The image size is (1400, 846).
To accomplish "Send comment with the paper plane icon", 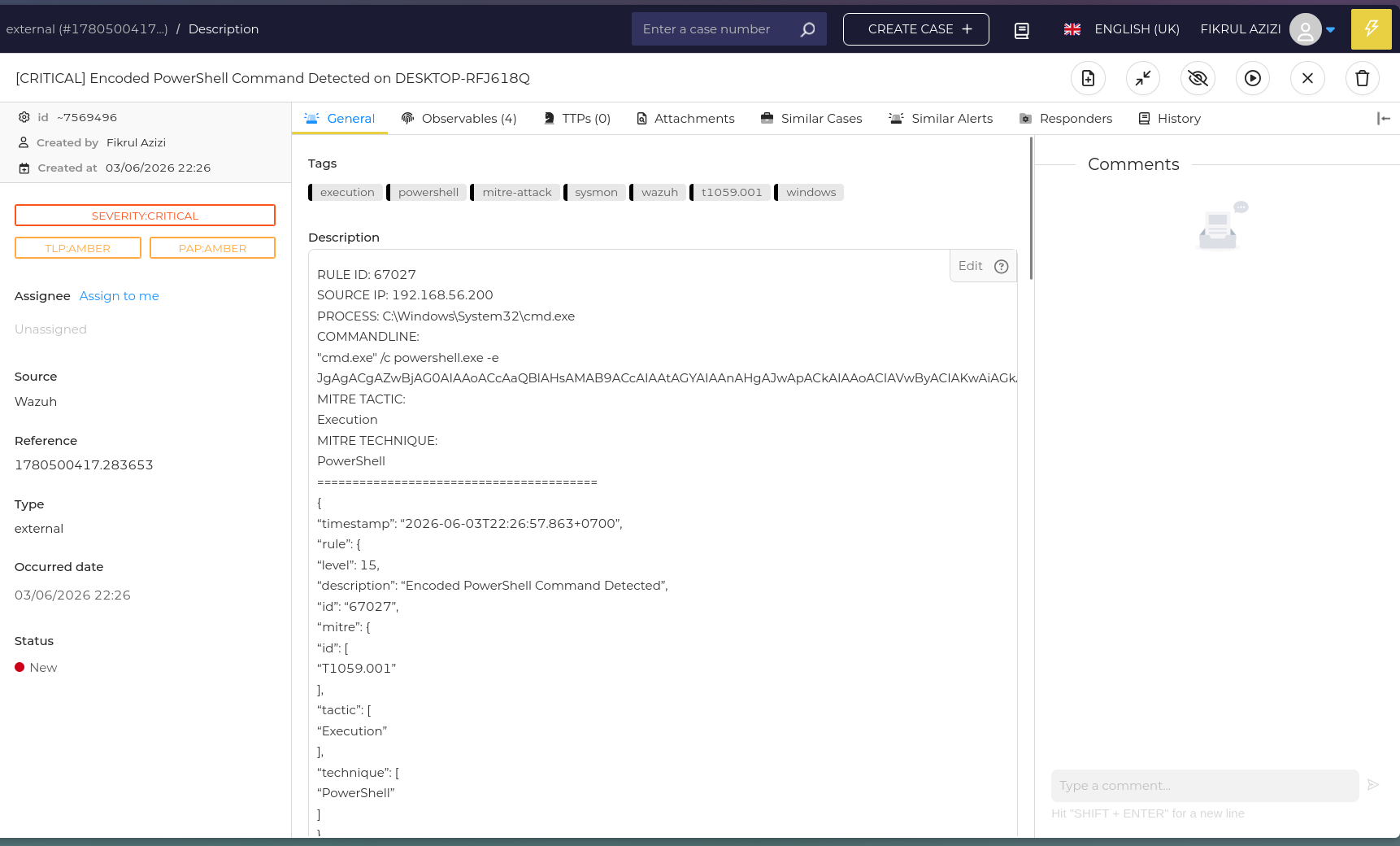I will click(1373, 785).
